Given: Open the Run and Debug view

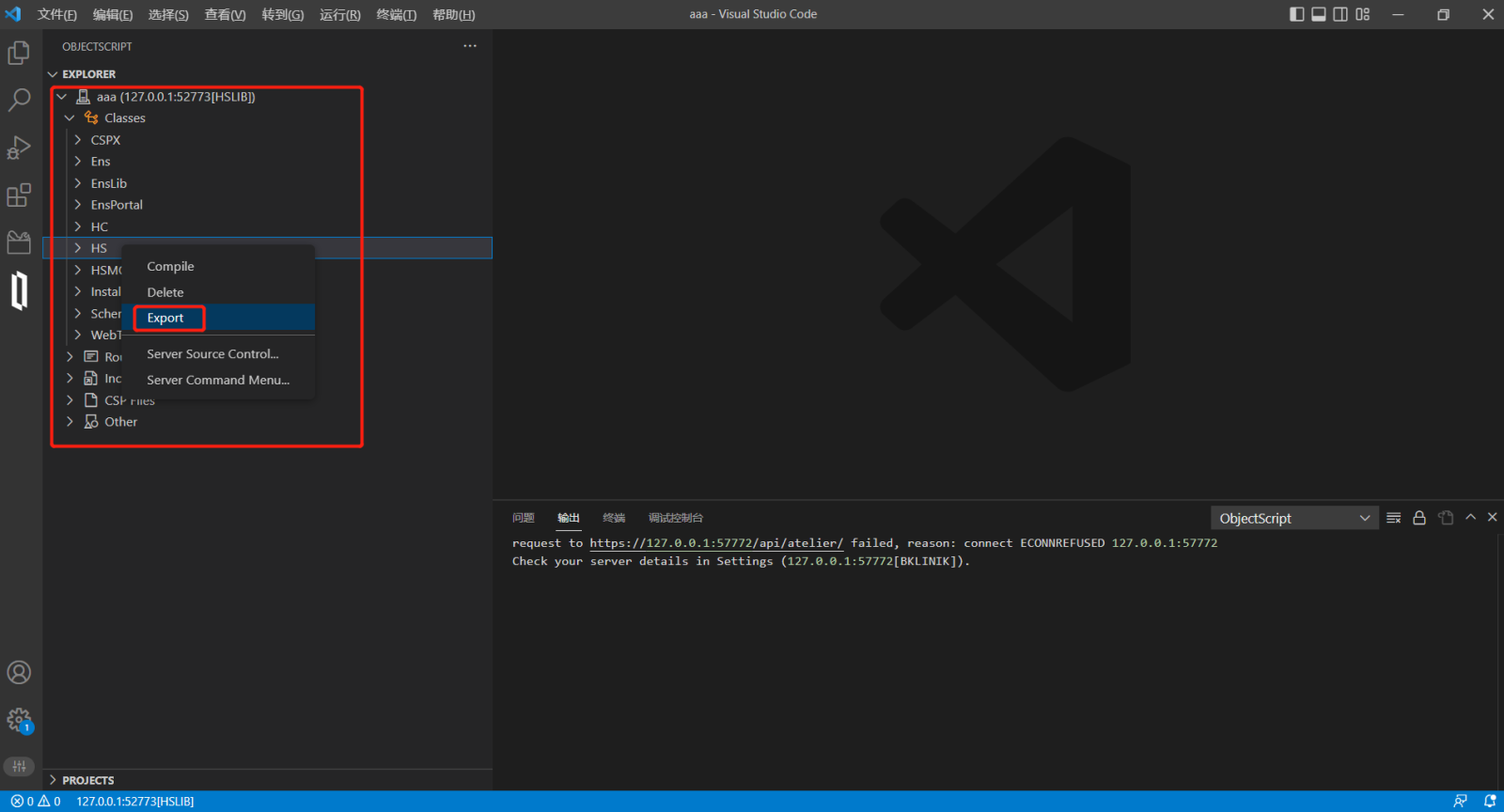Looking at the screenshot, I should point(19,148).
